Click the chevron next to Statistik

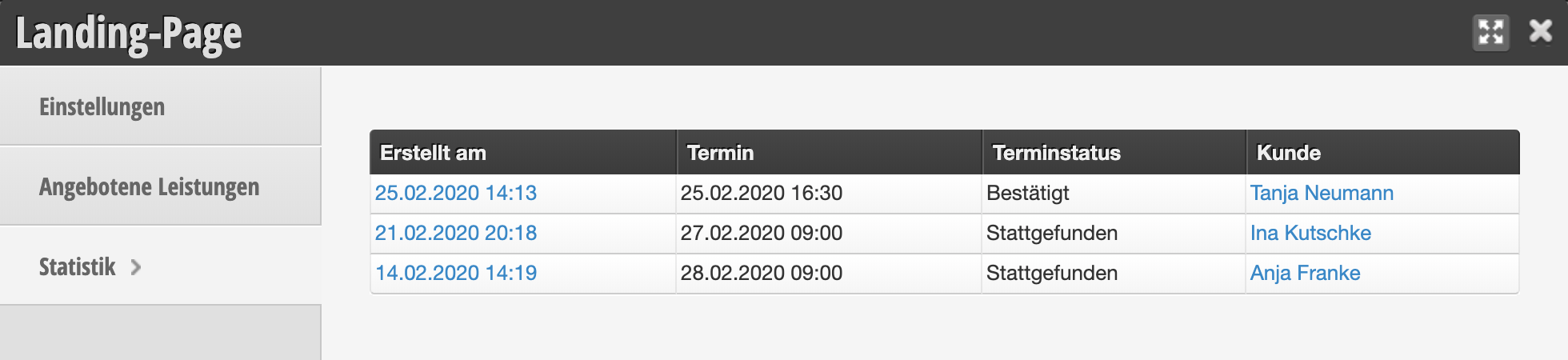136,267
